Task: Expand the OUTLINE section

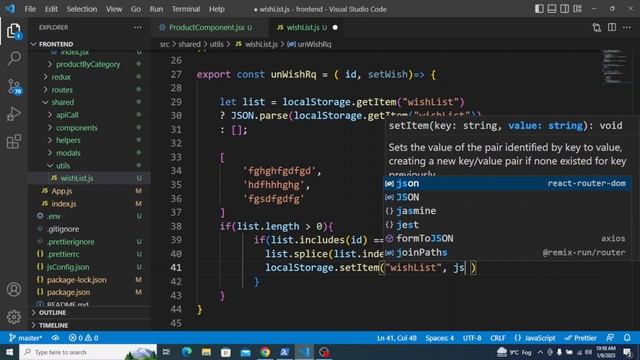Action: pos(52,312)
